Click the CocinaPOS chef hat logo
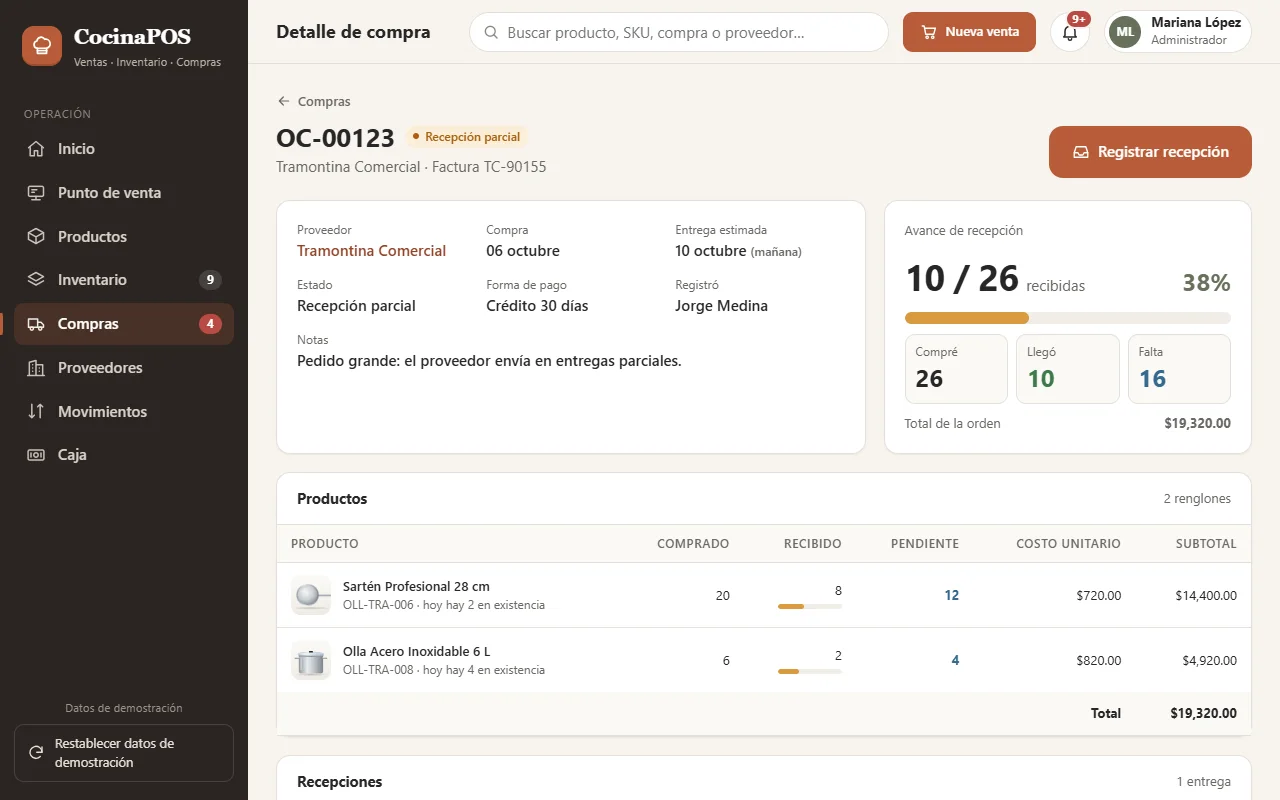1280x800 pixels. tap(42, 46)
